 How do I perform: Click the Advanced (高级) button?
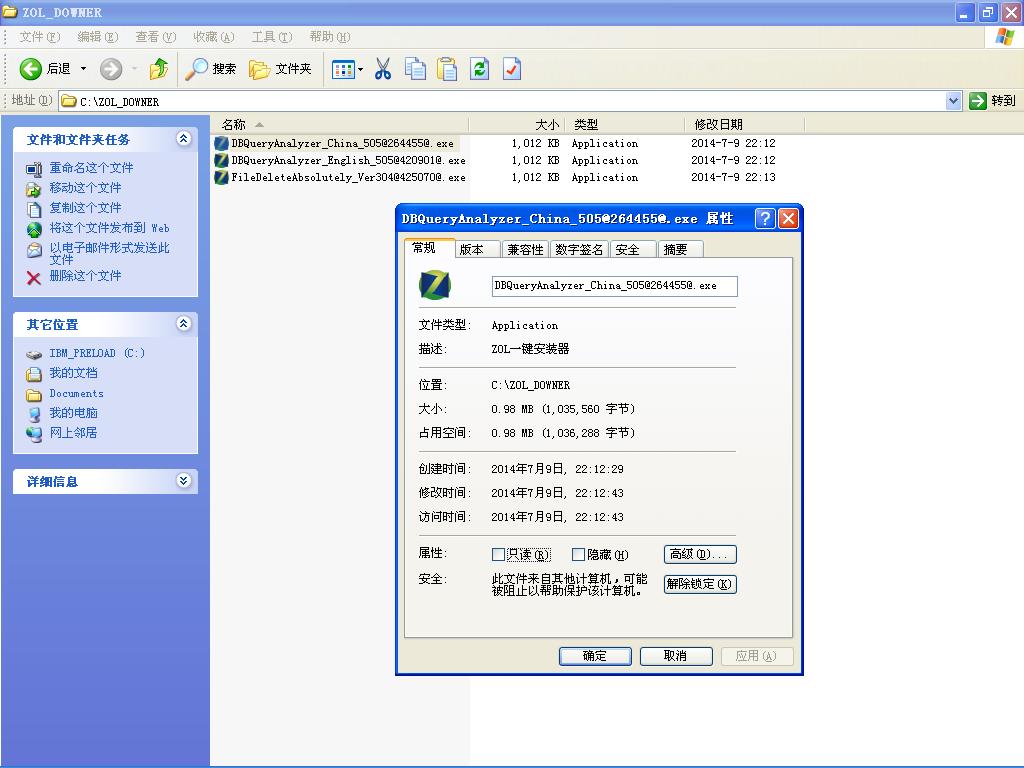click(x=700, y=554)
